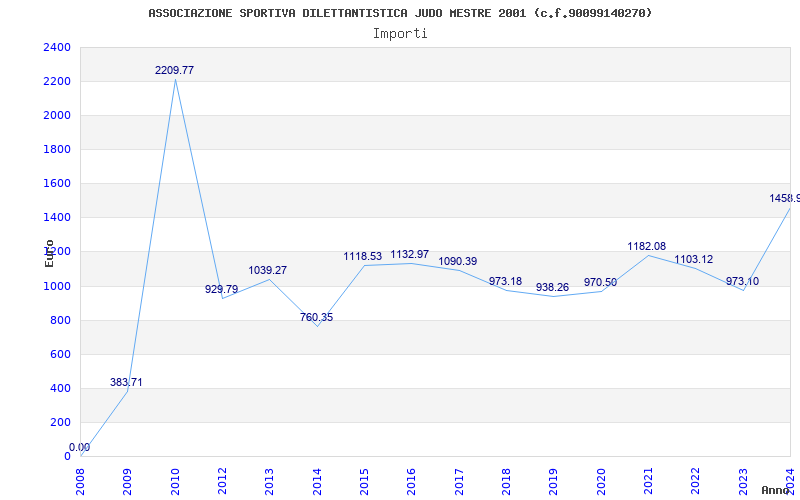Select the Judo Mestre 2001 chart title
This screenshot has width=800, height=500.
pos(400,13)
